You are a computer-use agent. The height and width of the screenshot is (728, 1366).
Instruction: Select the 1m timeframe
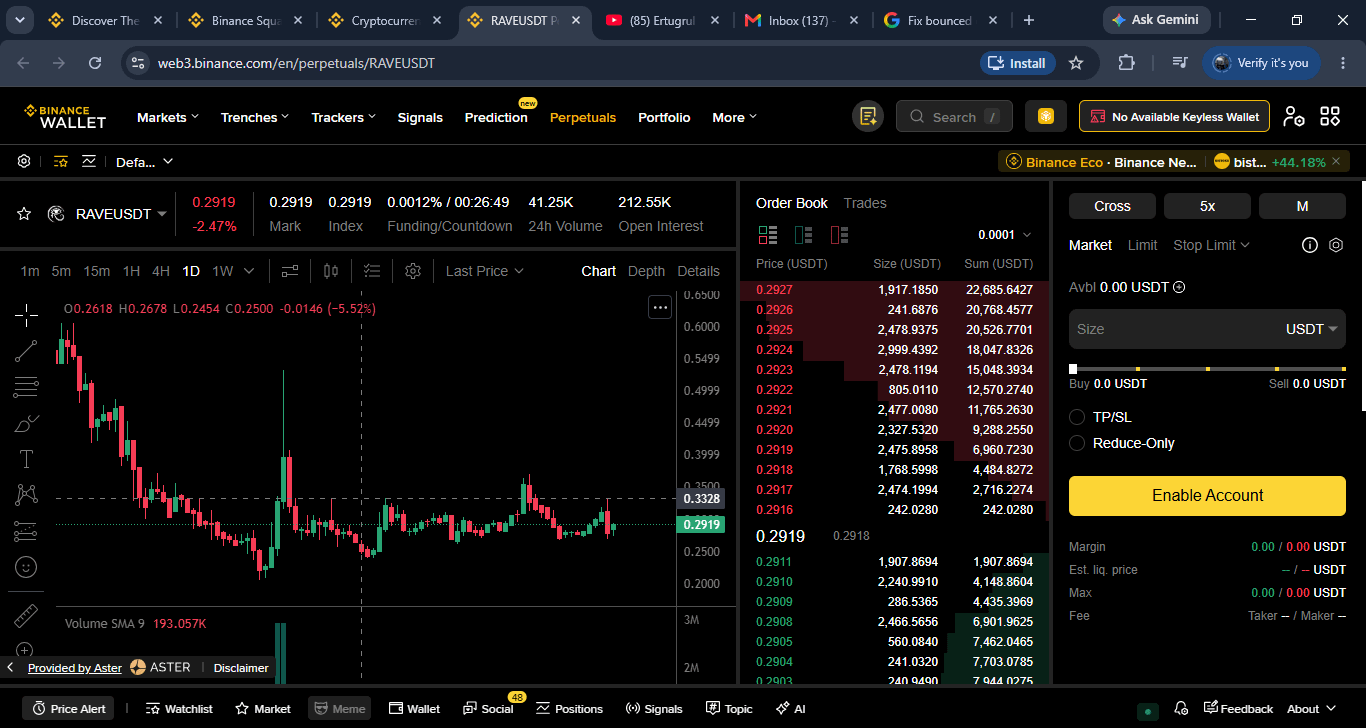[x=30, y=271]
